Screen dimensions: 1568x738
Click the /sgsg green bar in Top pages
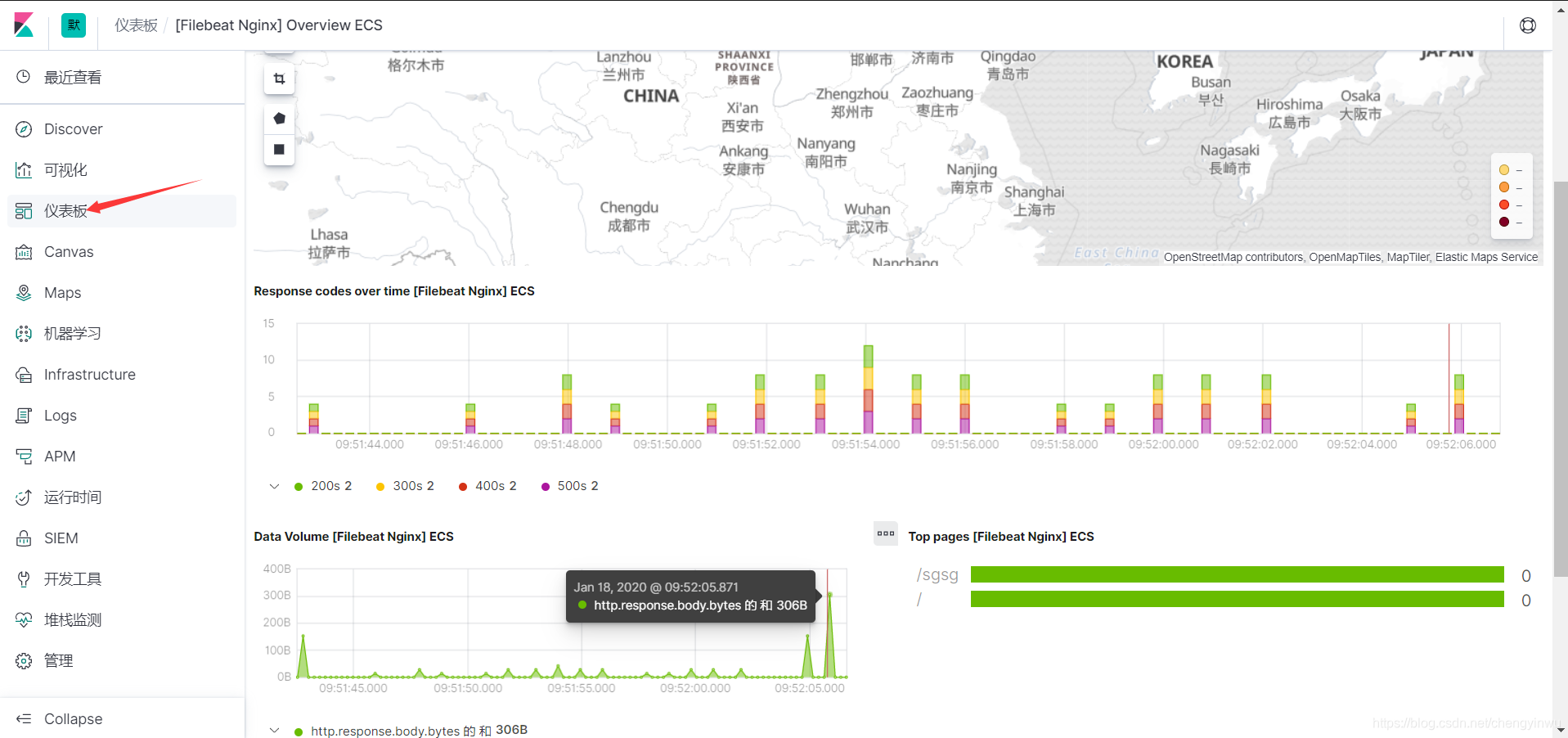pos(1237,574)
